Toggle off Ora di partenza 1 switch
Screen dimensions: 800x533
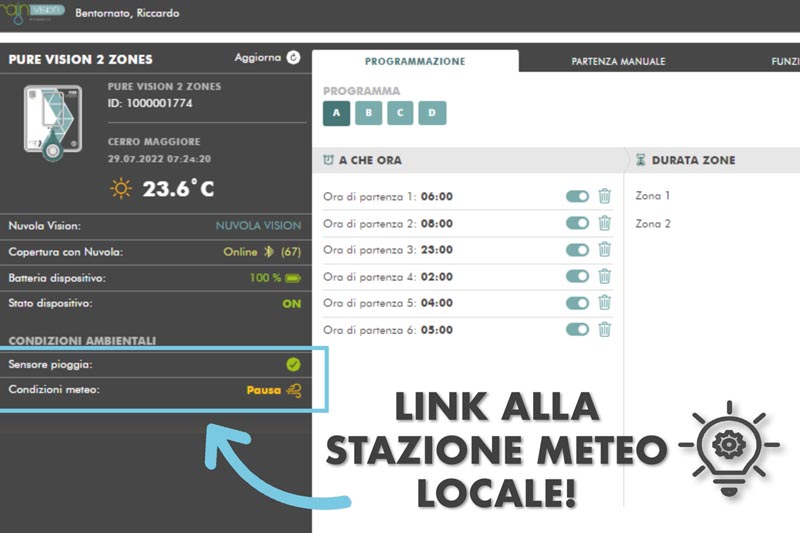pyautogui.click(x=577, y=197)
